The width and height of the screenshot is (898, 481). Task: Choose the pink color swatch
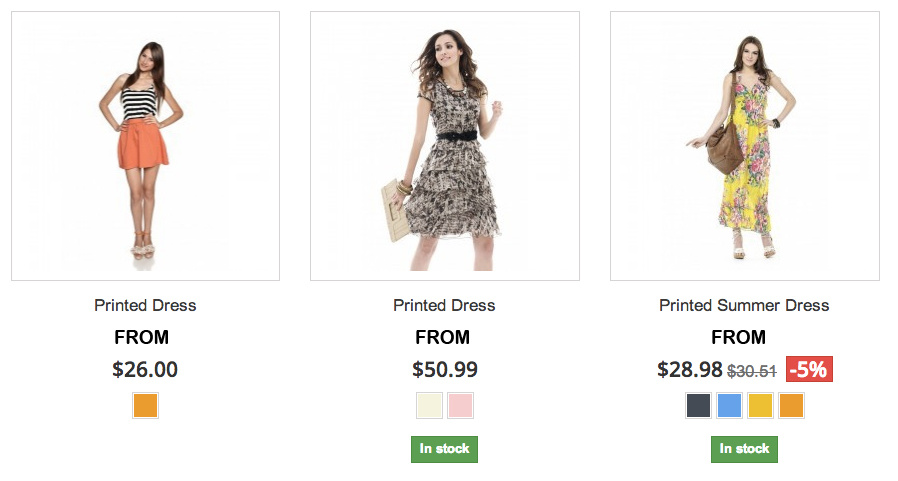(460, 406)
